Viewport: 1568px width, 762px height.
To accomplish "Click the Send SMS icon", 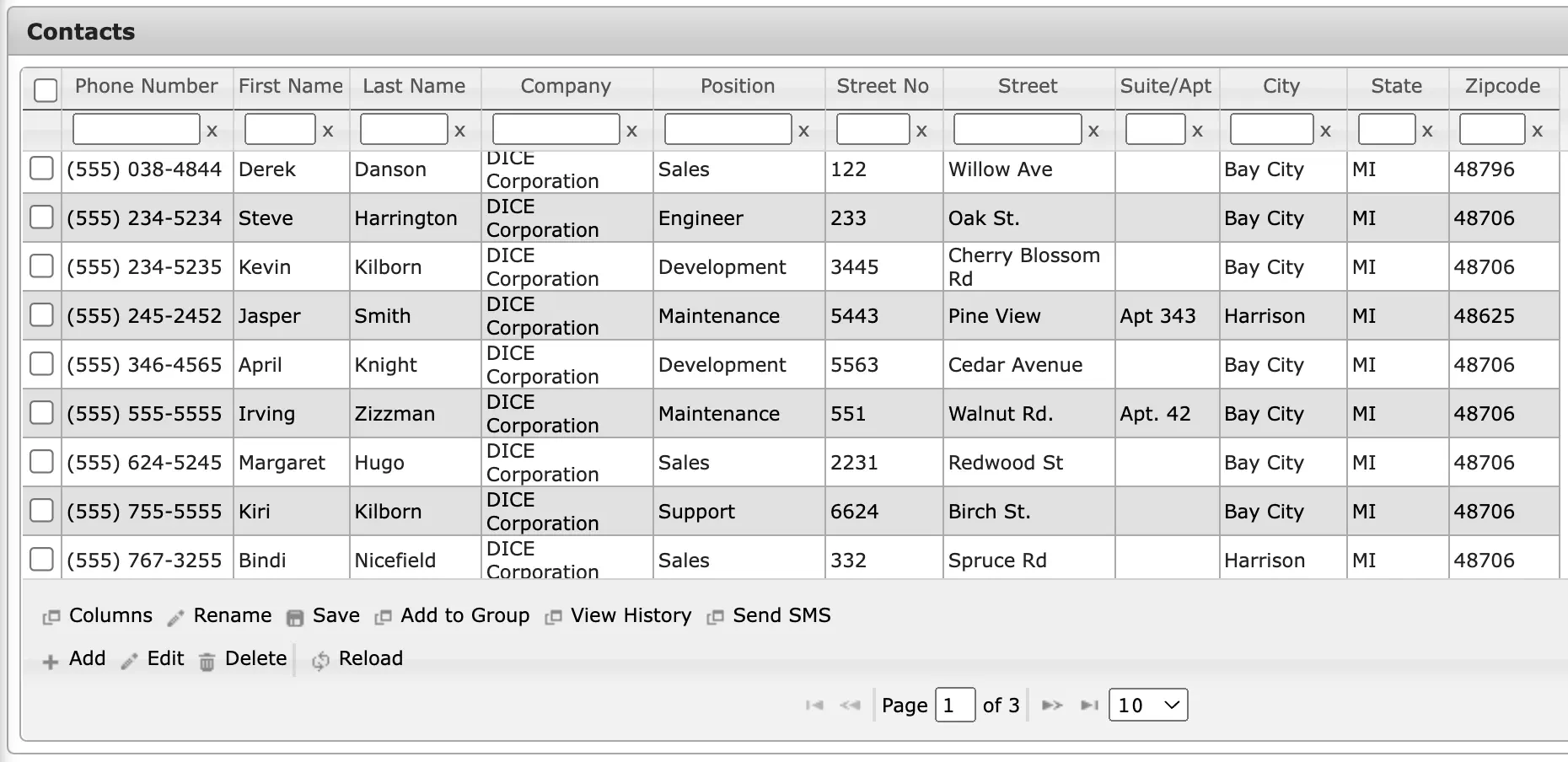I will click(715, 617).
